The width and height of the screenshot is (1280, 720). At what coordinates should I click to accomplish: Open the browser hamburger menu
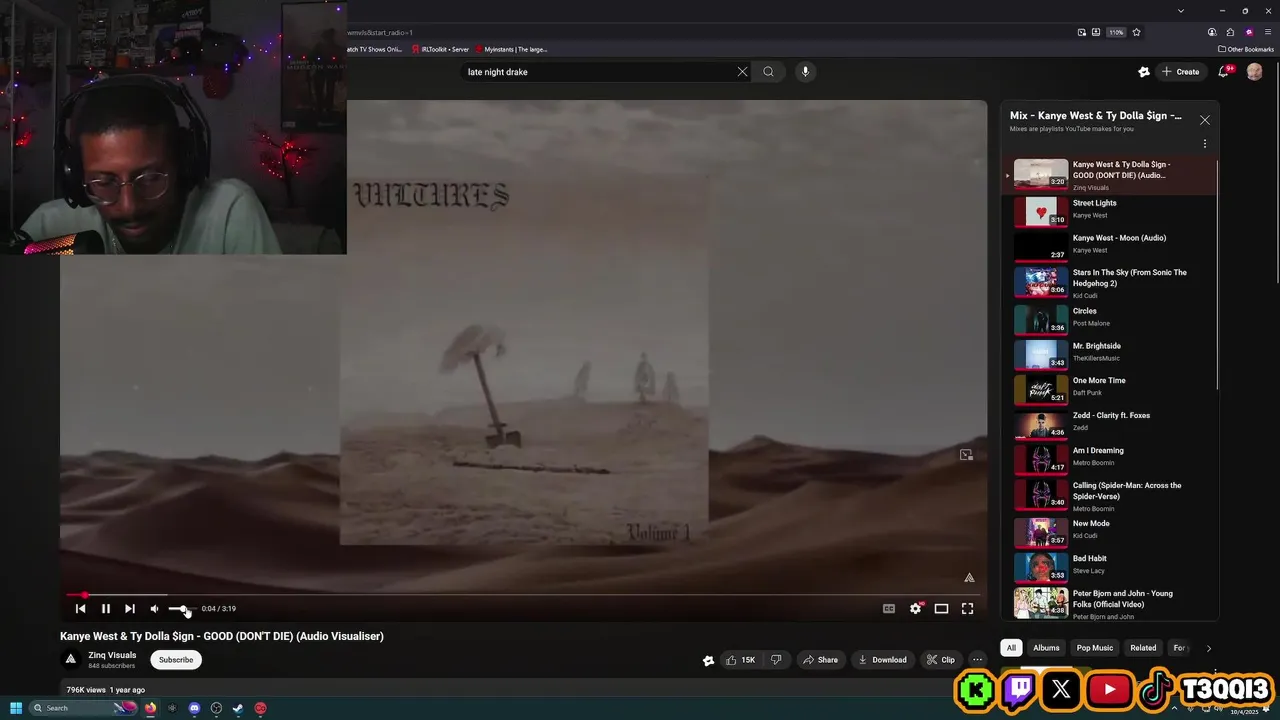[x=1266, y=32]
